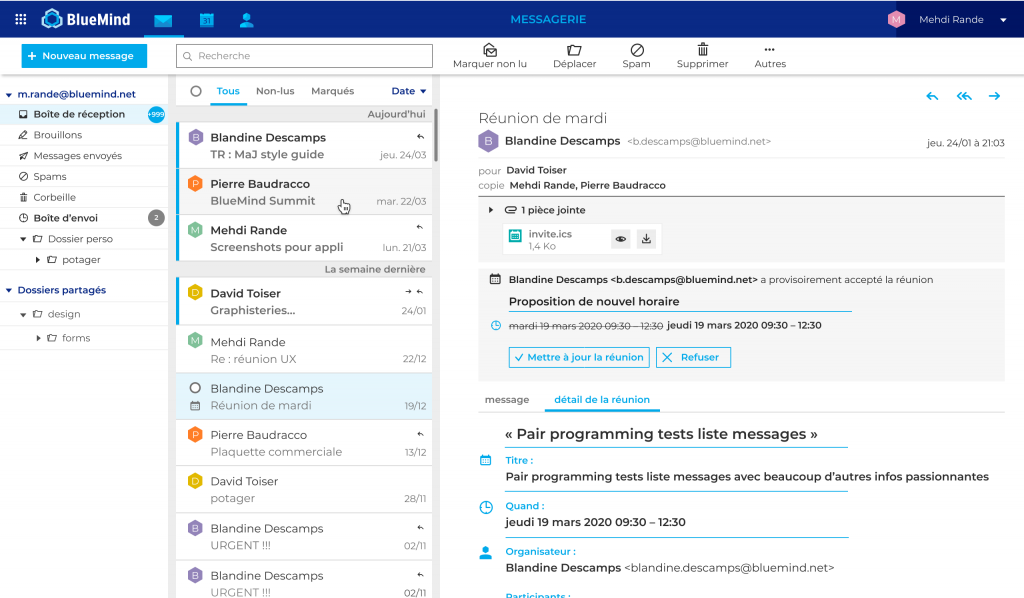Forward the message with the right arrow
Image resolution: width=1024 pixels, height=598 pixels.
[x=994, y=96]
